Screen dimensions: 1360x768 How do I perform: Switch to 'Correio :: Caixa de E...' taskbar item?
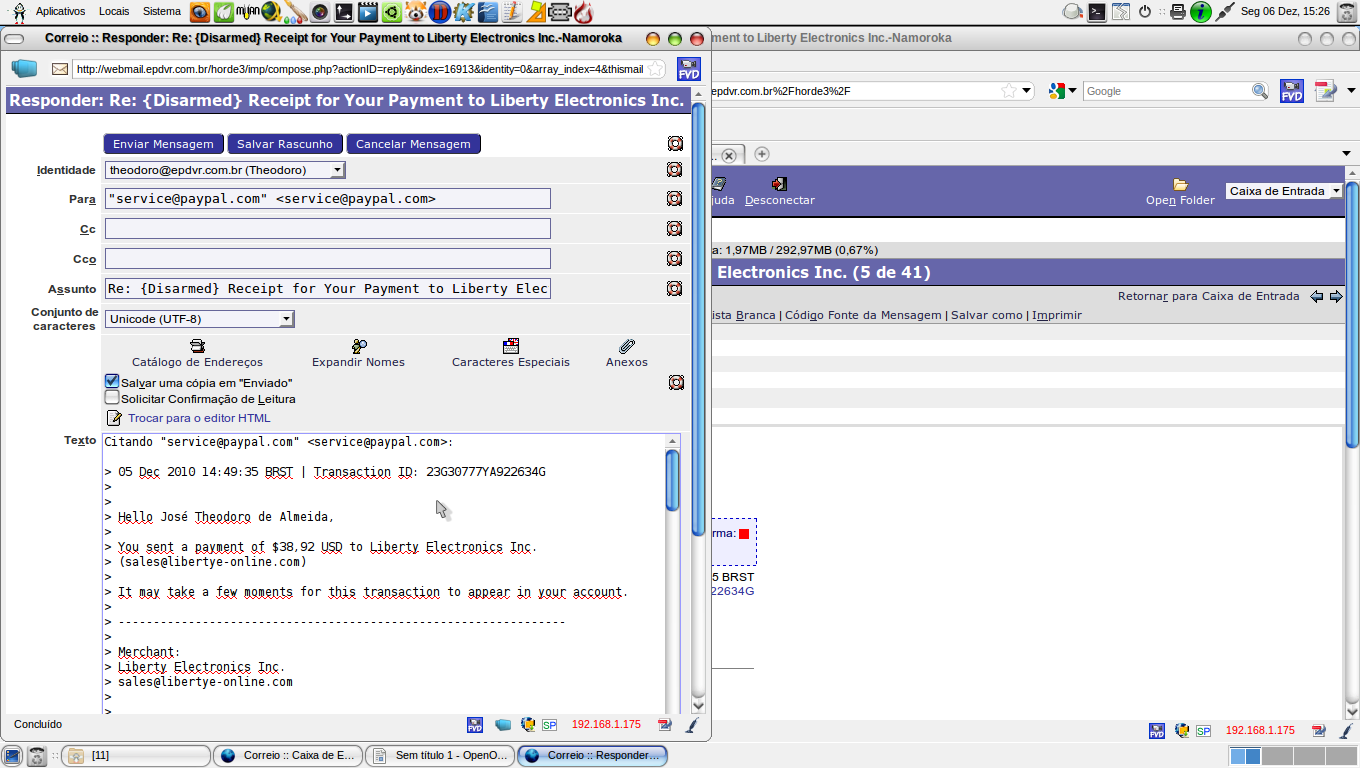click(x=288, y=756)
